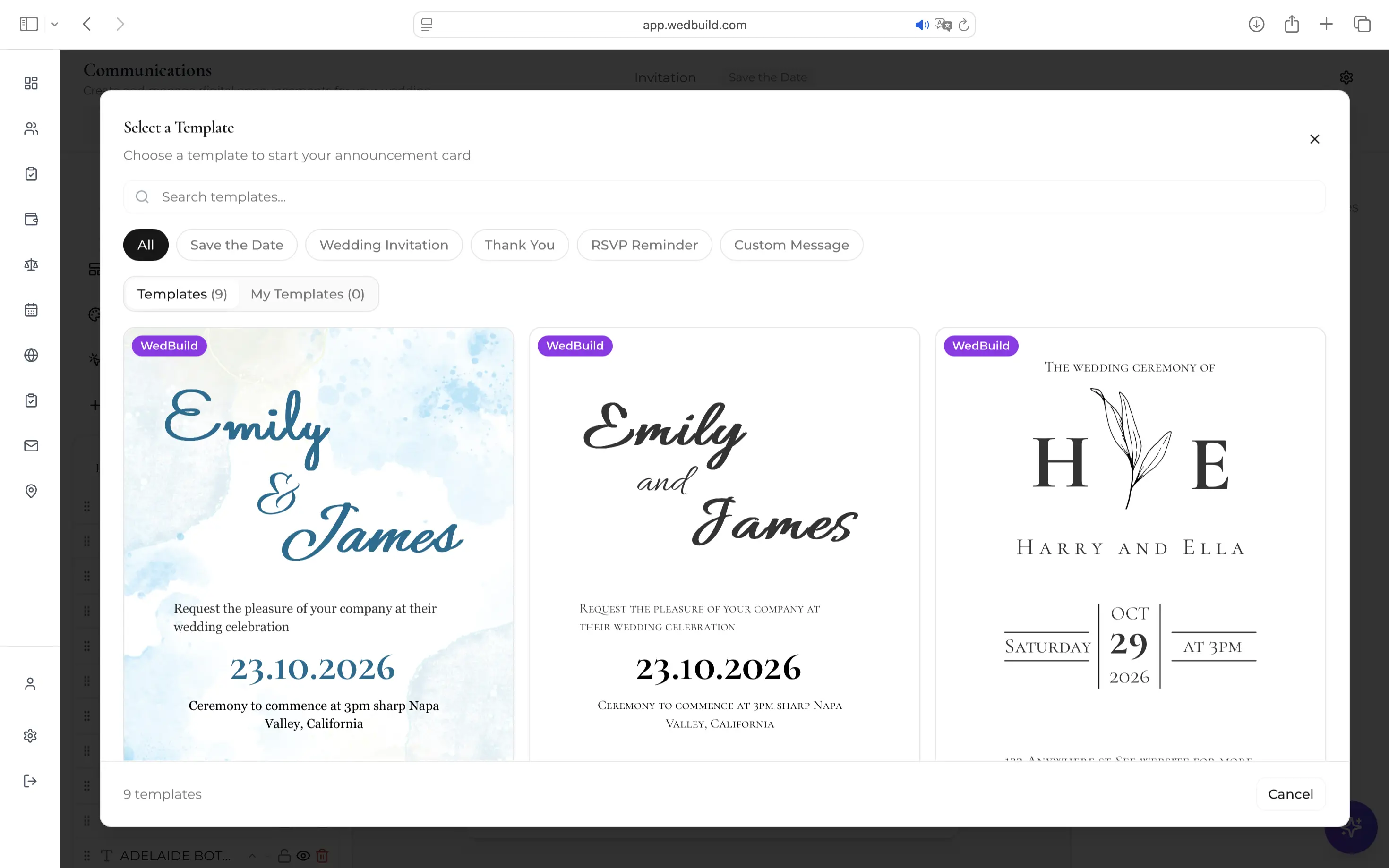Toggle the browser sidebar panel icon

click(29, 24)
